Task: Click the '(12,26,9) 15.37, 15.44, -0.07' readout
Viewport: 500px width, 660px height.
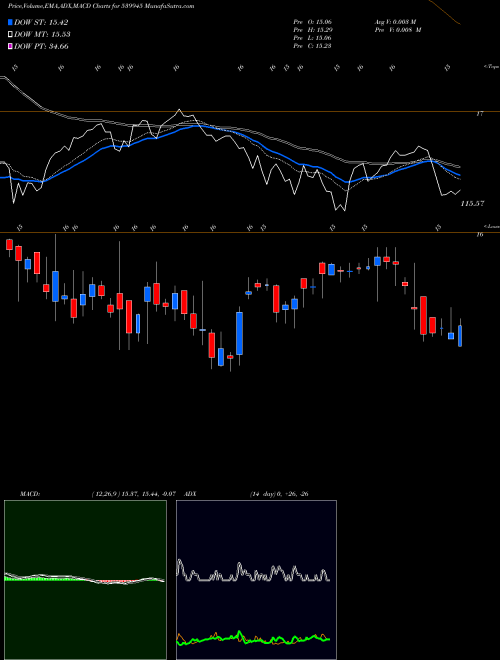Action: pyautogui.click(x=133, y=494)
